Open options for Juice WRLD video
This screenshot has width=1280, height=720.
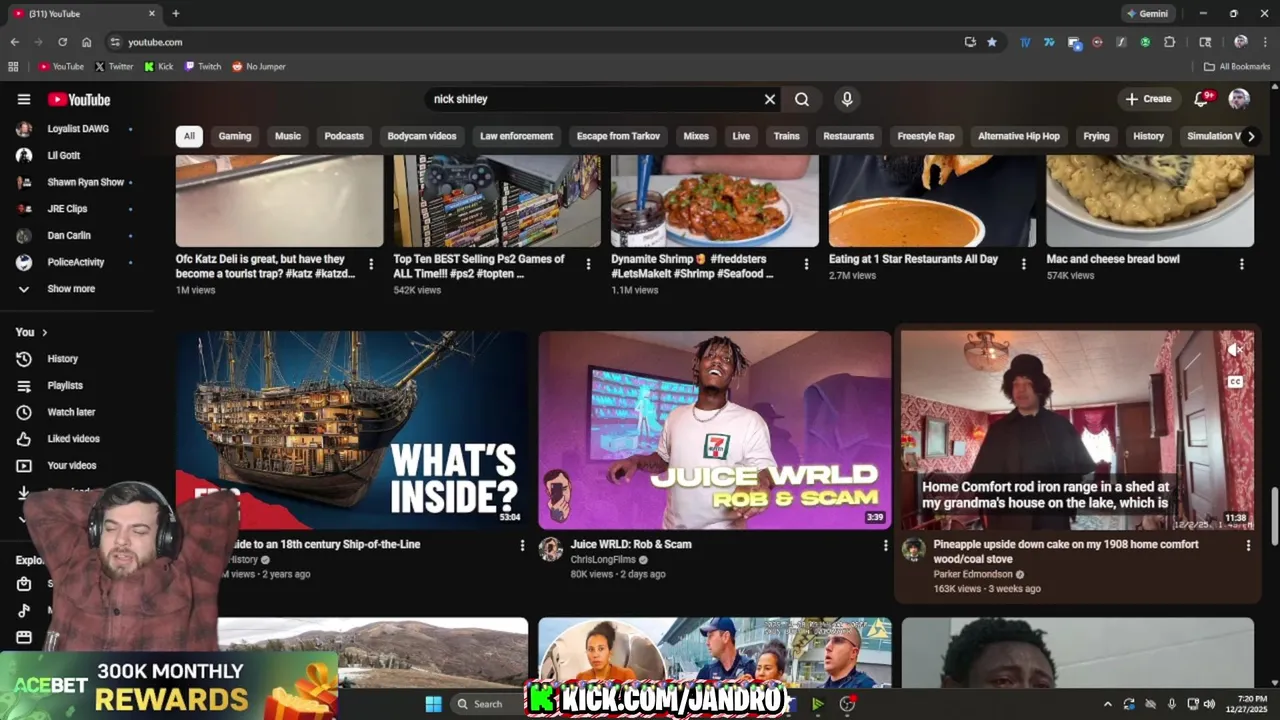[x=885, y=545]
